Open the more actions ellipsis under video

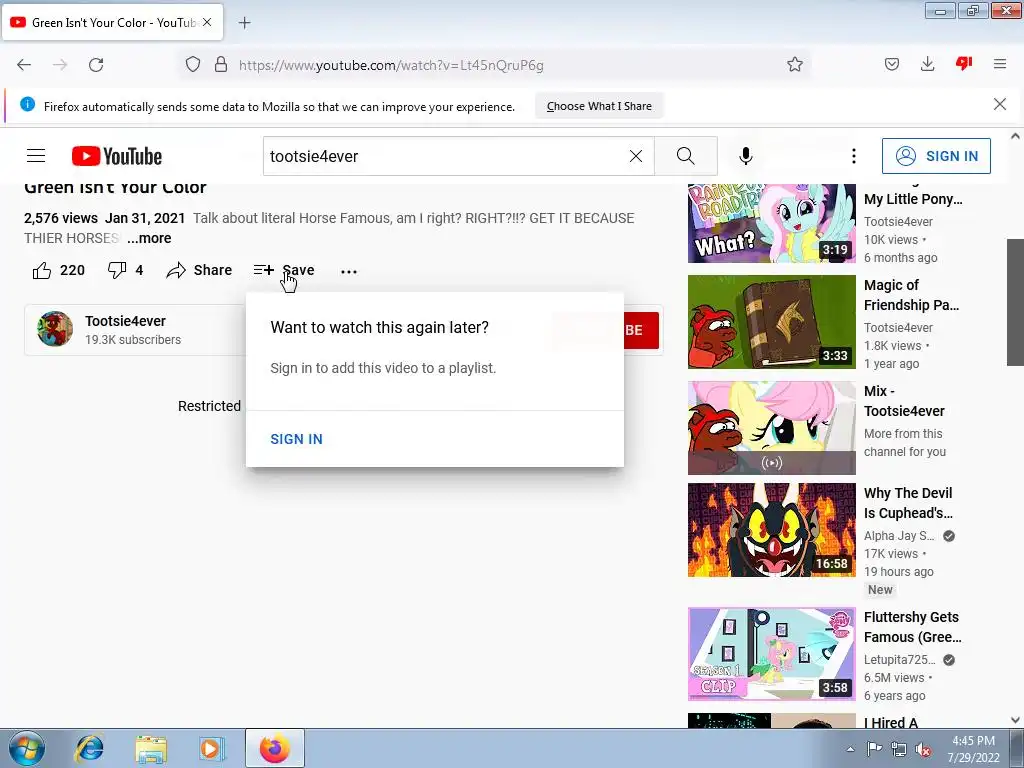coord(349,271)
